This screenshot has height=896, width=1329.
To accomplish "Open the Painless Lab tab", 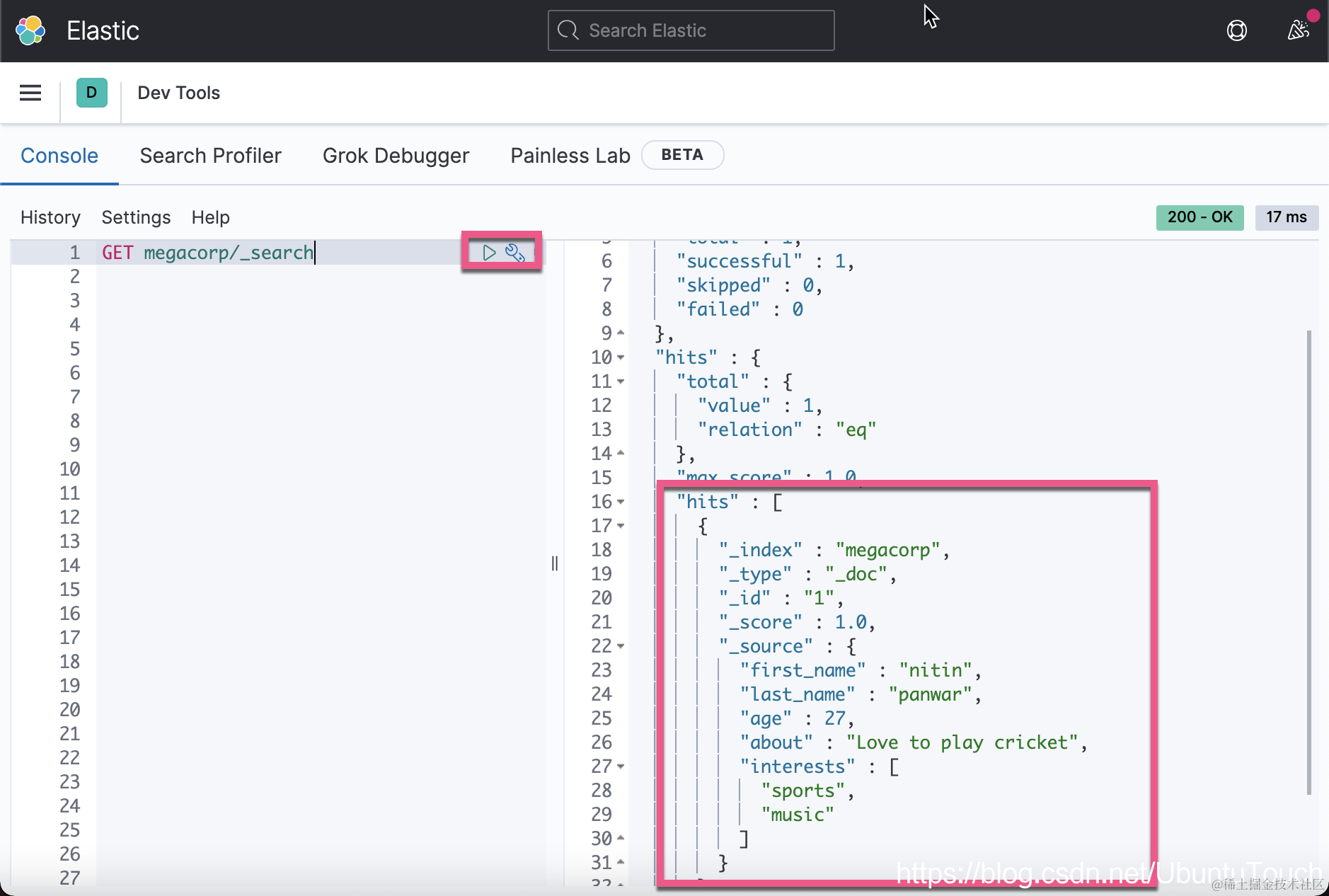I will coord(570,156).
